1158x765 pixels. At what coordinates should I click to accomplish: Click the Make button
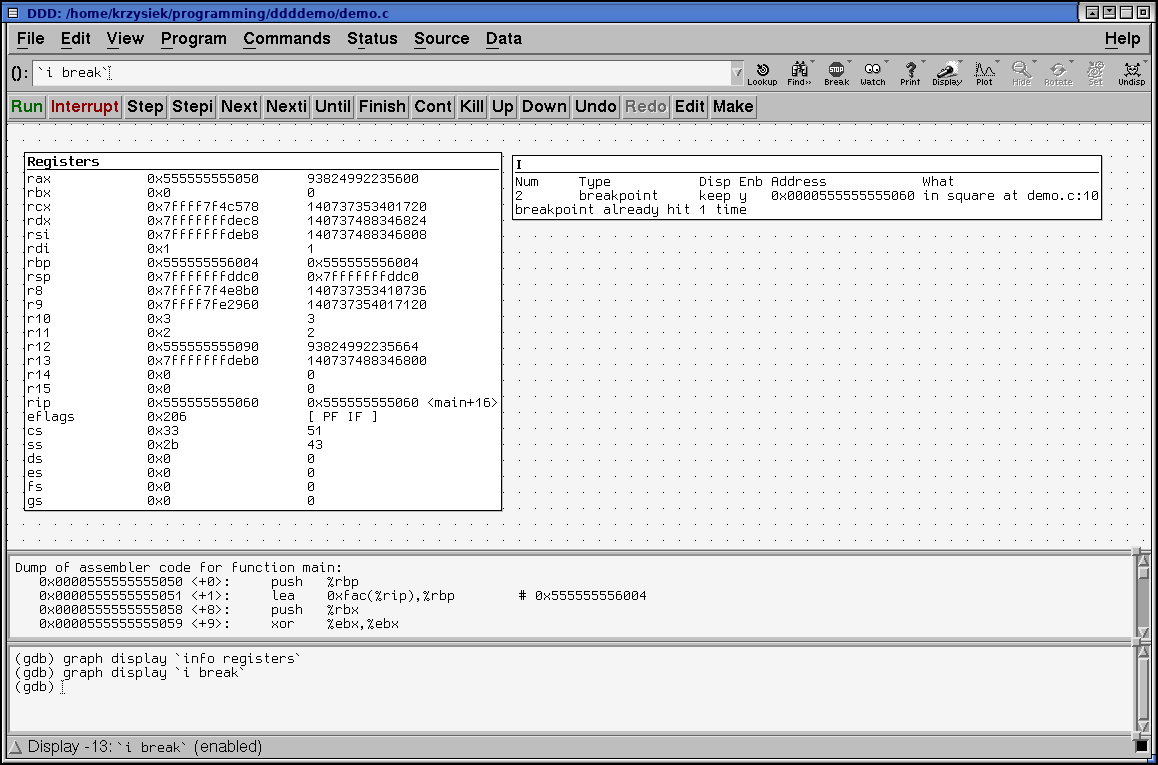click(733, 106)
